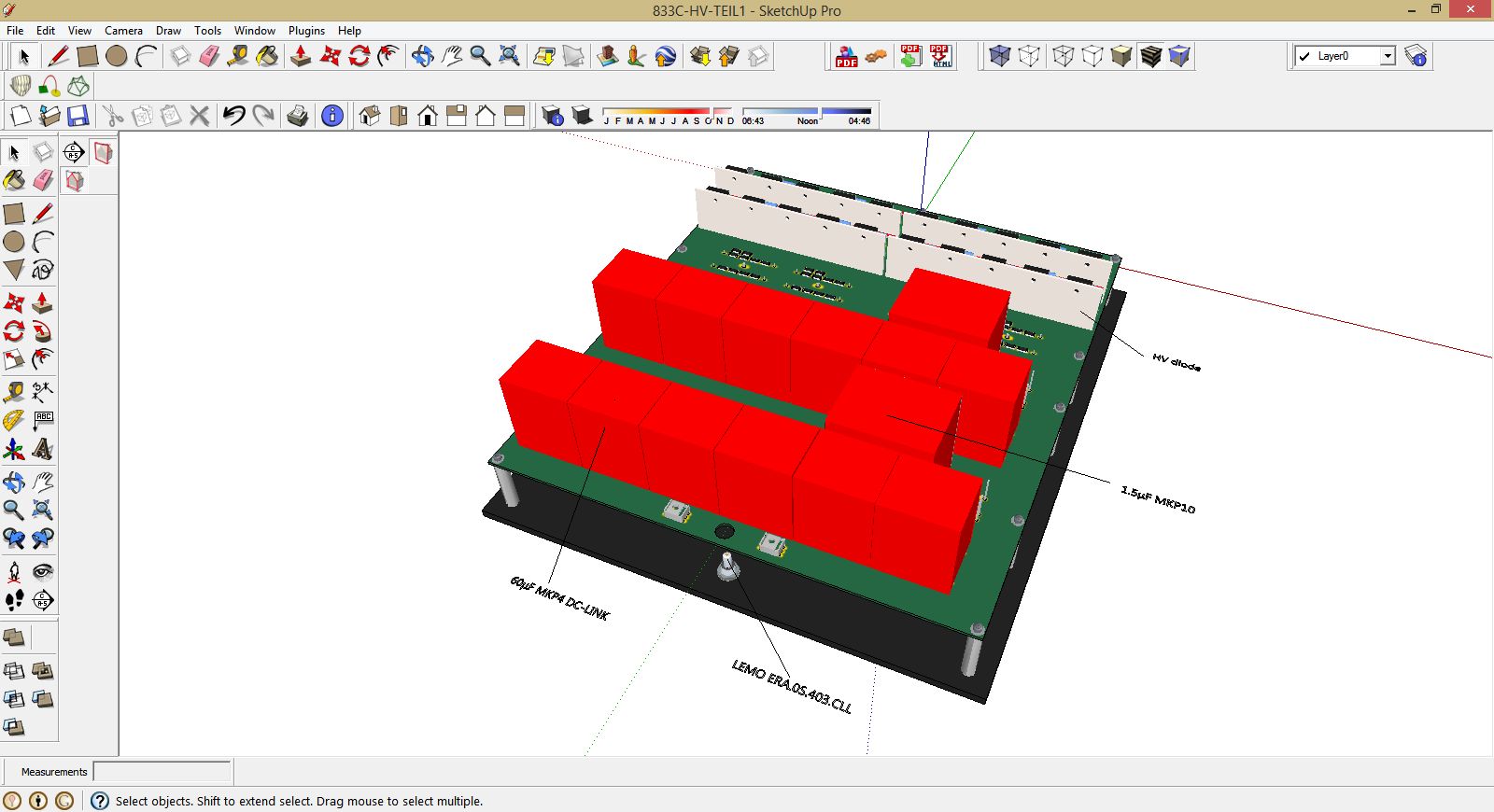Toggle Back Edges style
This screenshot has width=1494, height=812.
click(x=1029, y=56)
